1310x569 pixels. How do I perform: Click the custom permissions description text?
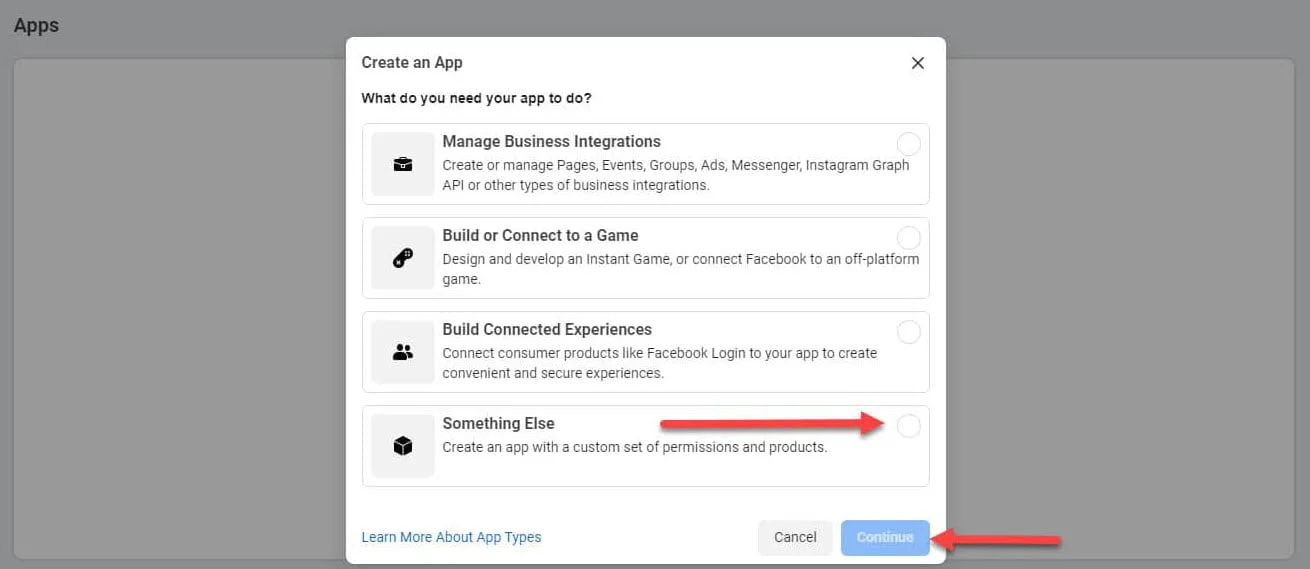tap(635, 447)
